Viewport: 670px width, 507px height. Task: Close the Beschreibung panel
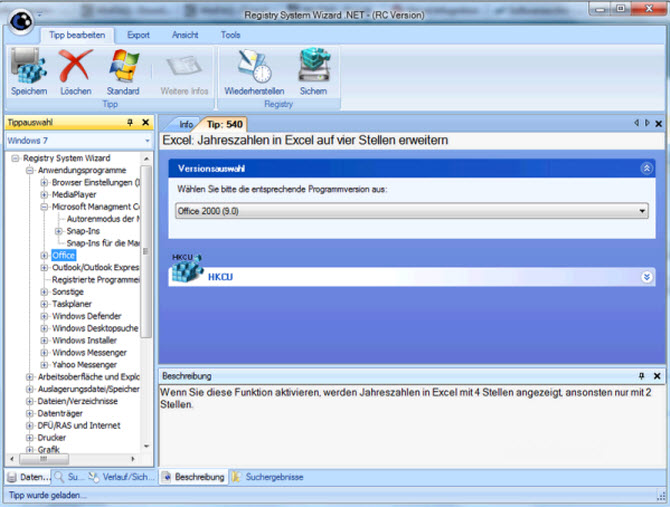tap(657, 376)
